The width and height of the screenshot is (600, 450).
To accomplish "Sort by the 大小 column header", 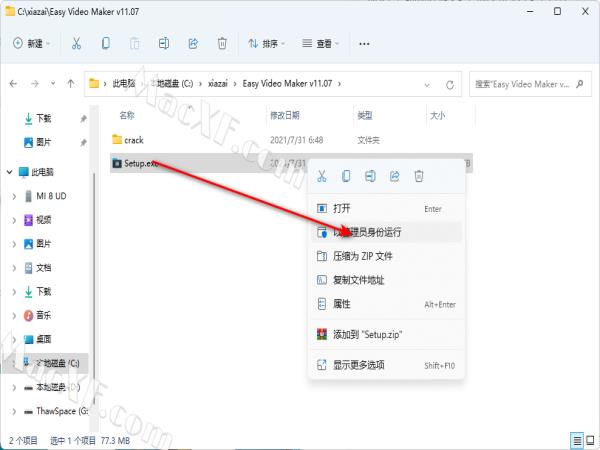I will tap(438, 115).
